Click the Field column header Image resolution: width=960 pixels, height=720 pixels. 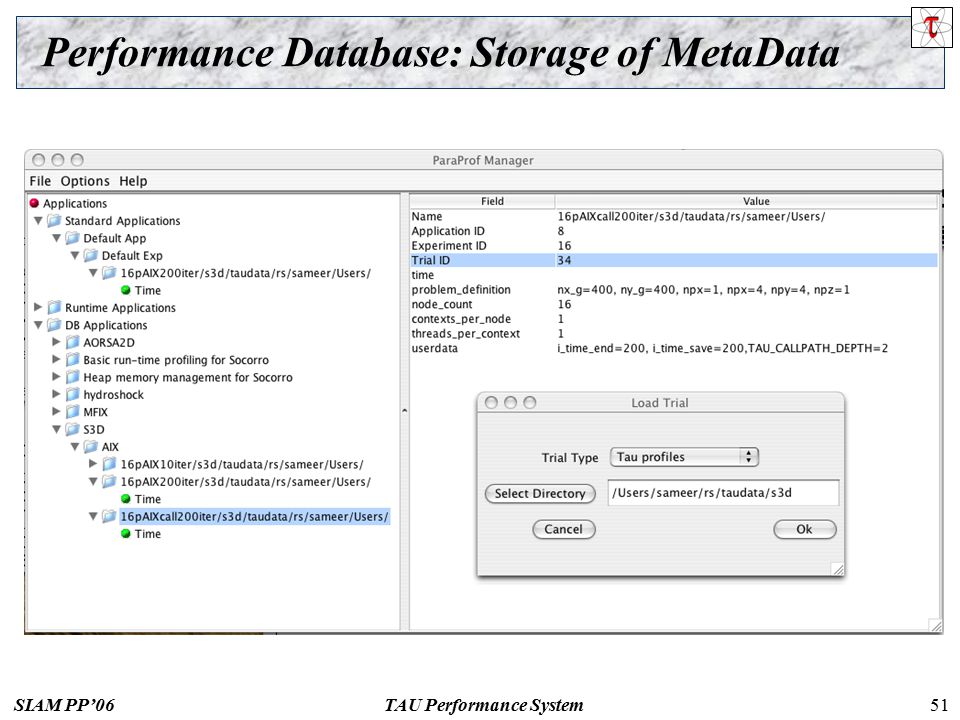point(482,201)
